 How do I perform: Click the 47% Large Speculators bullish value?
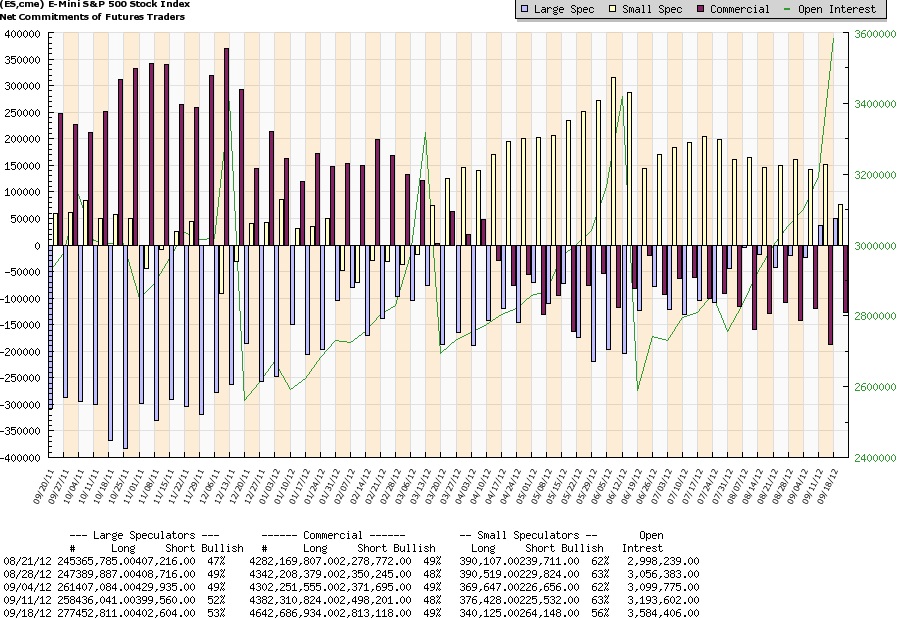pos(216,561)
